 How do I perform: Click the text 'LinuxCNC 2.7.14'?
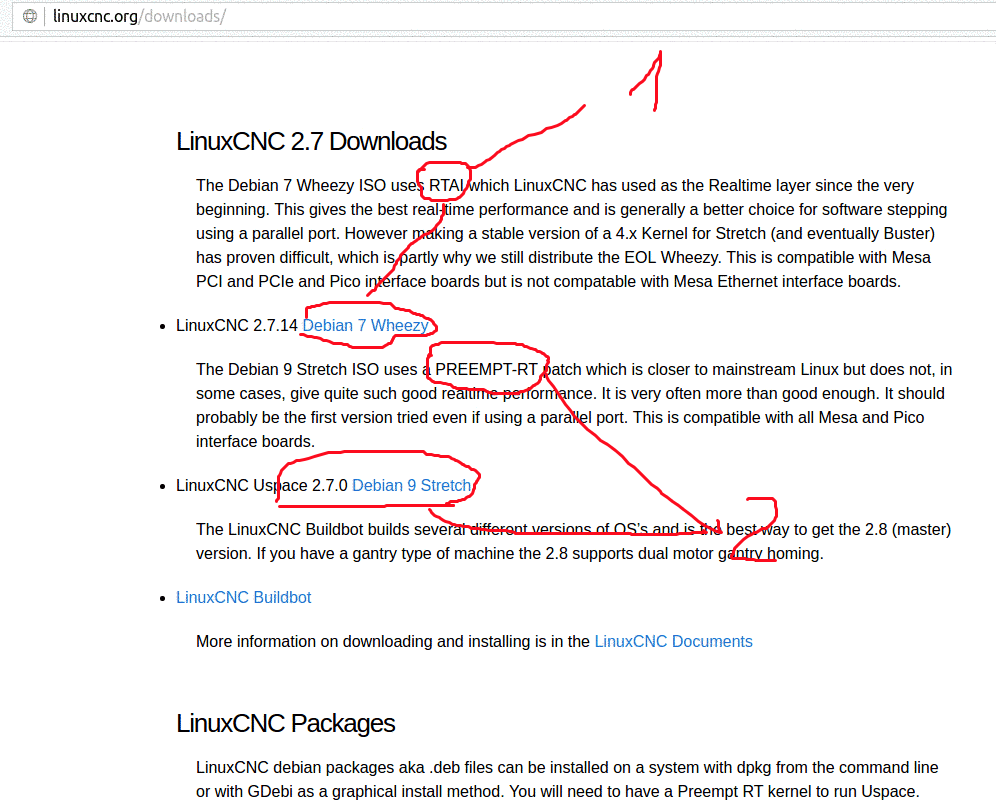point(236,325)
